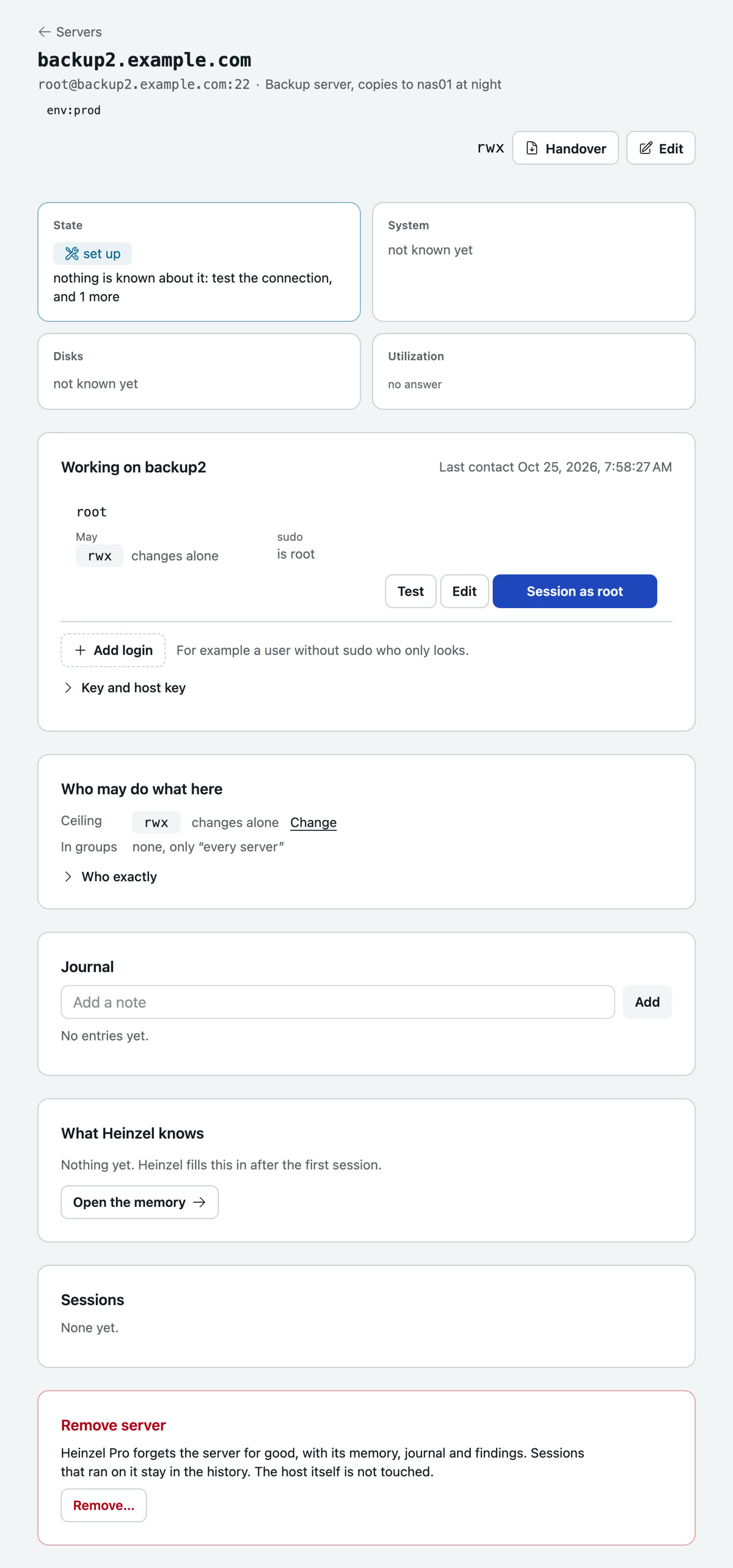The image size is (733, 1568).
Task: Start Session as root
Action: (575, 591)
